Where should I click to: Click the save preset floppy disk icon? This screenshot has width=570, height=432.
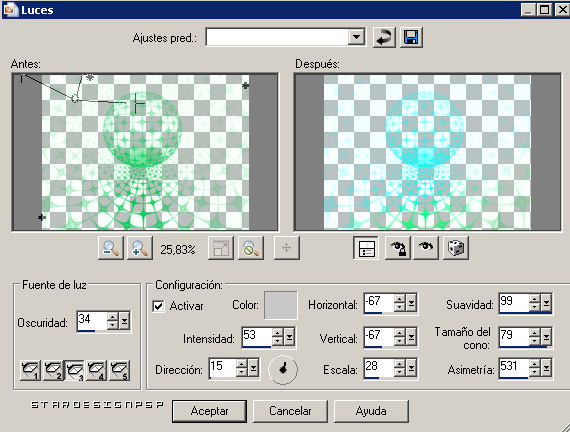[x=411, y=37]
